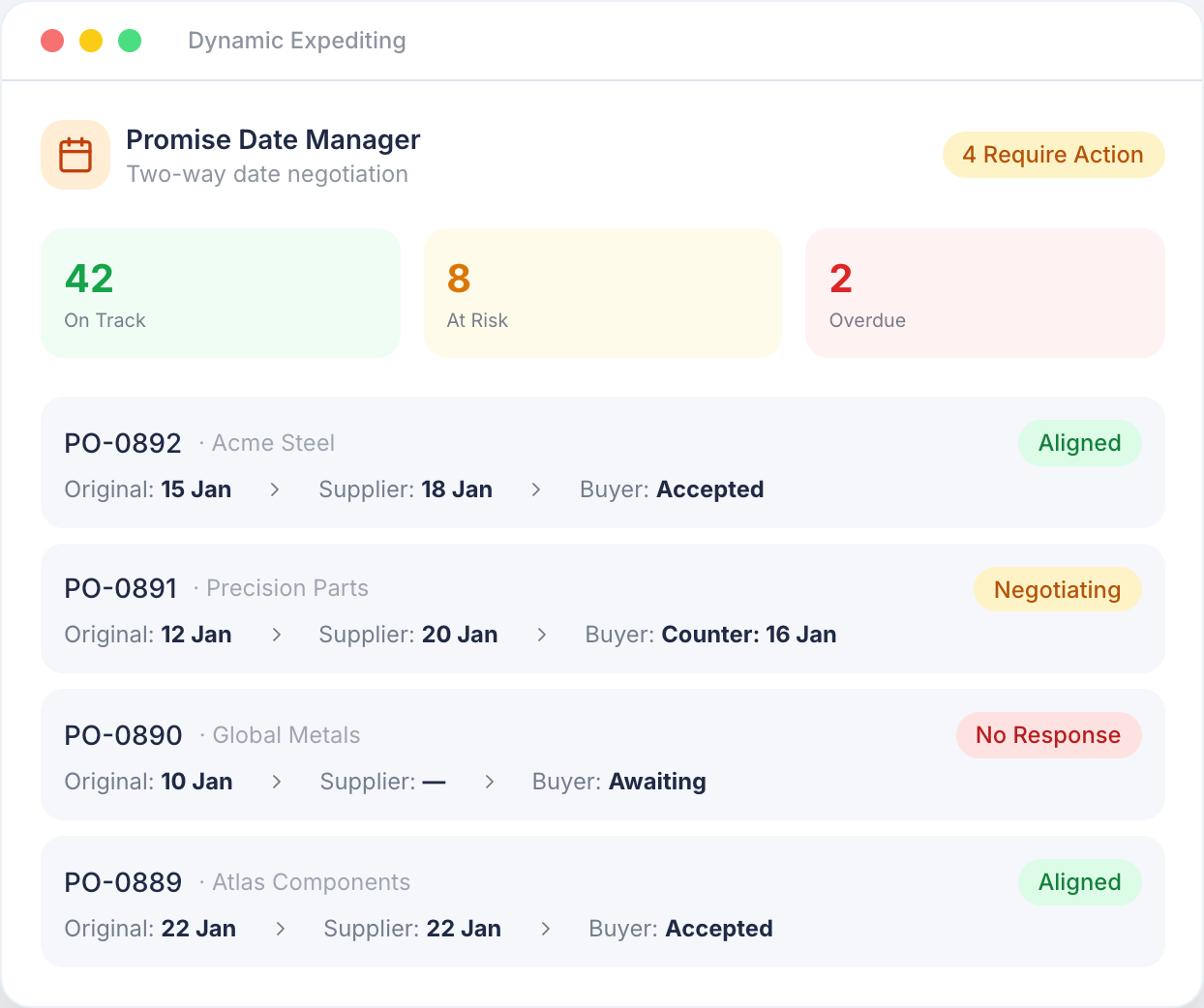Click chevron after Supplier 18 Jan
Viewport: 1204px width, 1008px height.
[x=536, y=489]
